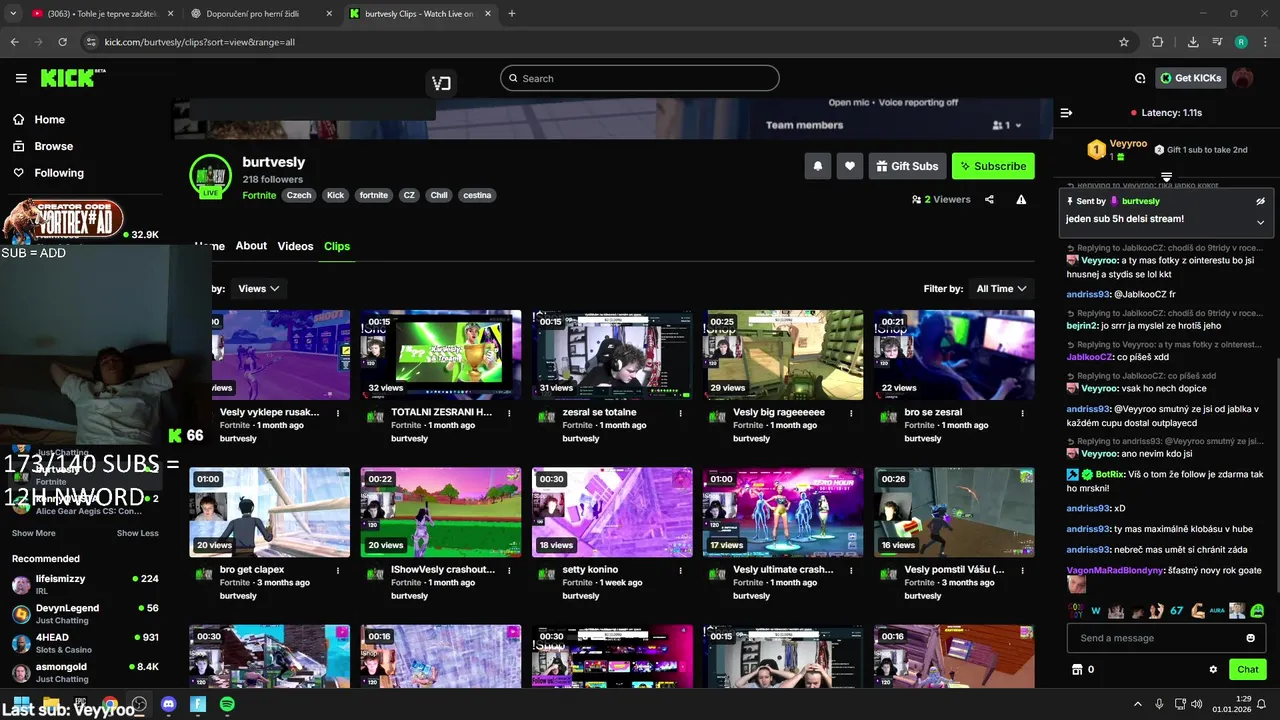Open Chrome downloads icon
The height and width of the screenshot is (720, 1280).
[1193, 42]
